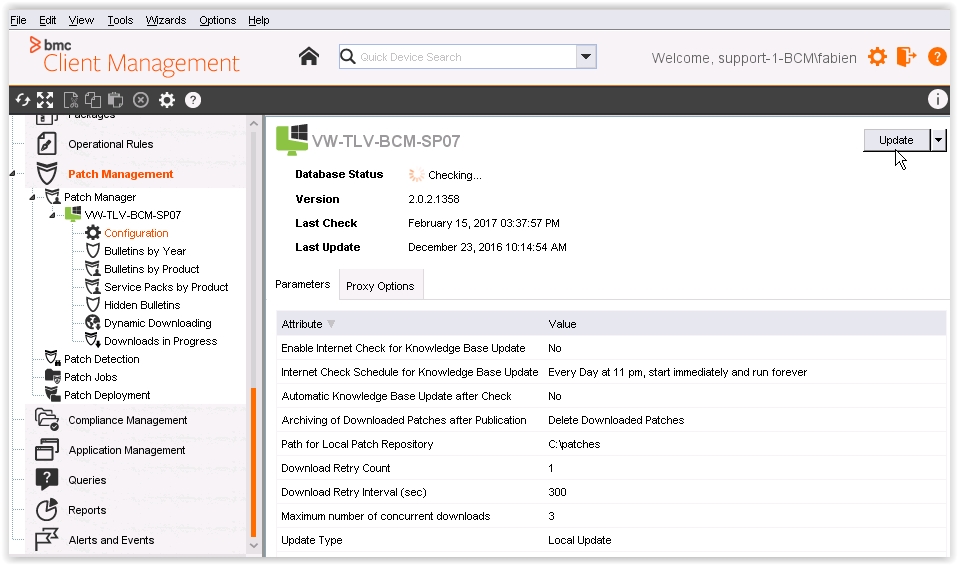The width and height of the screenshot is (958, 565).
Task: Open the toolbar Properties gear icon
Action: 167,100
